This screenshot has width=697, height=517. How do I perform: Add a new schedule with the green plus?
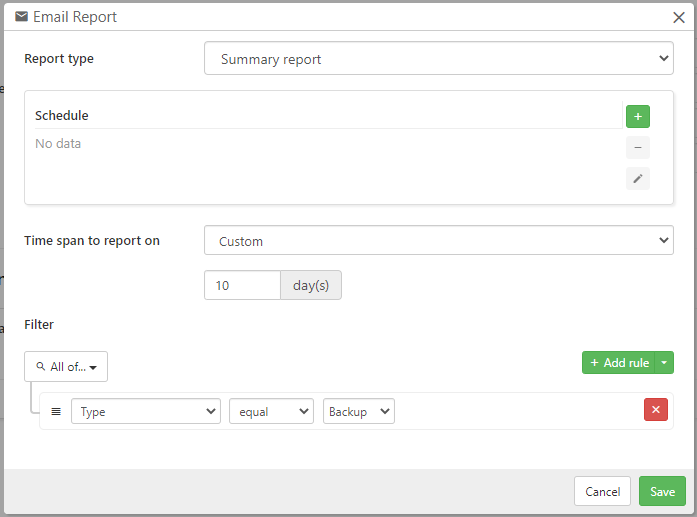tap(637, 116)
